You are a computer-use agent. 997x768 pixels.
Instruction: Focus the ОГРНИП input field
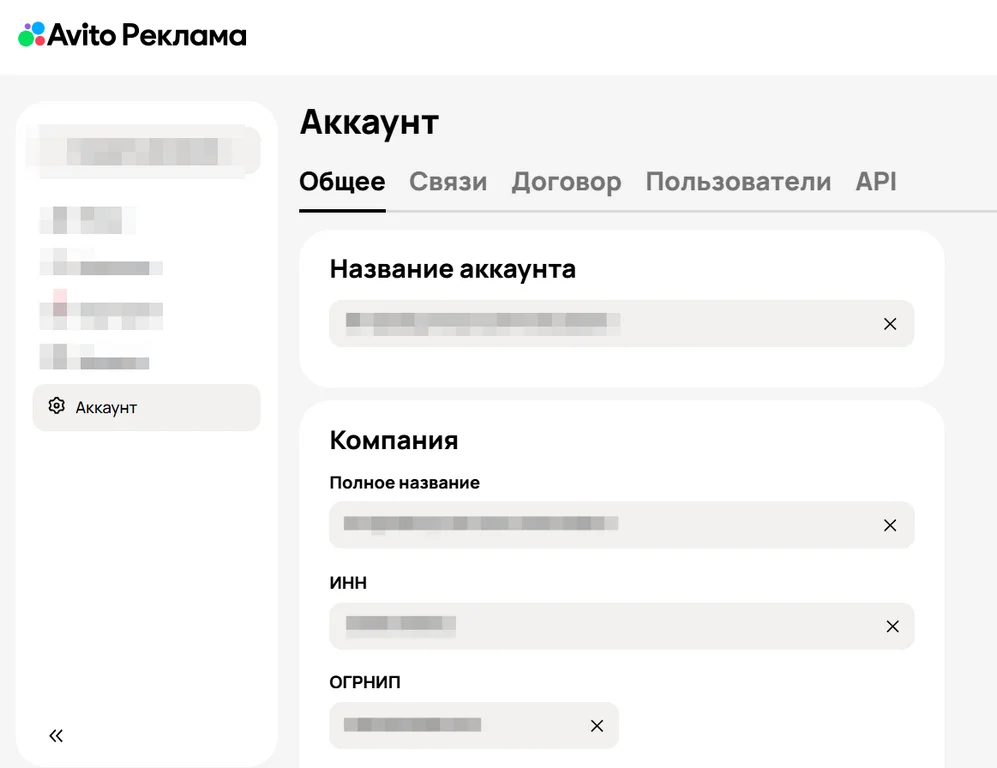(474, 725)
